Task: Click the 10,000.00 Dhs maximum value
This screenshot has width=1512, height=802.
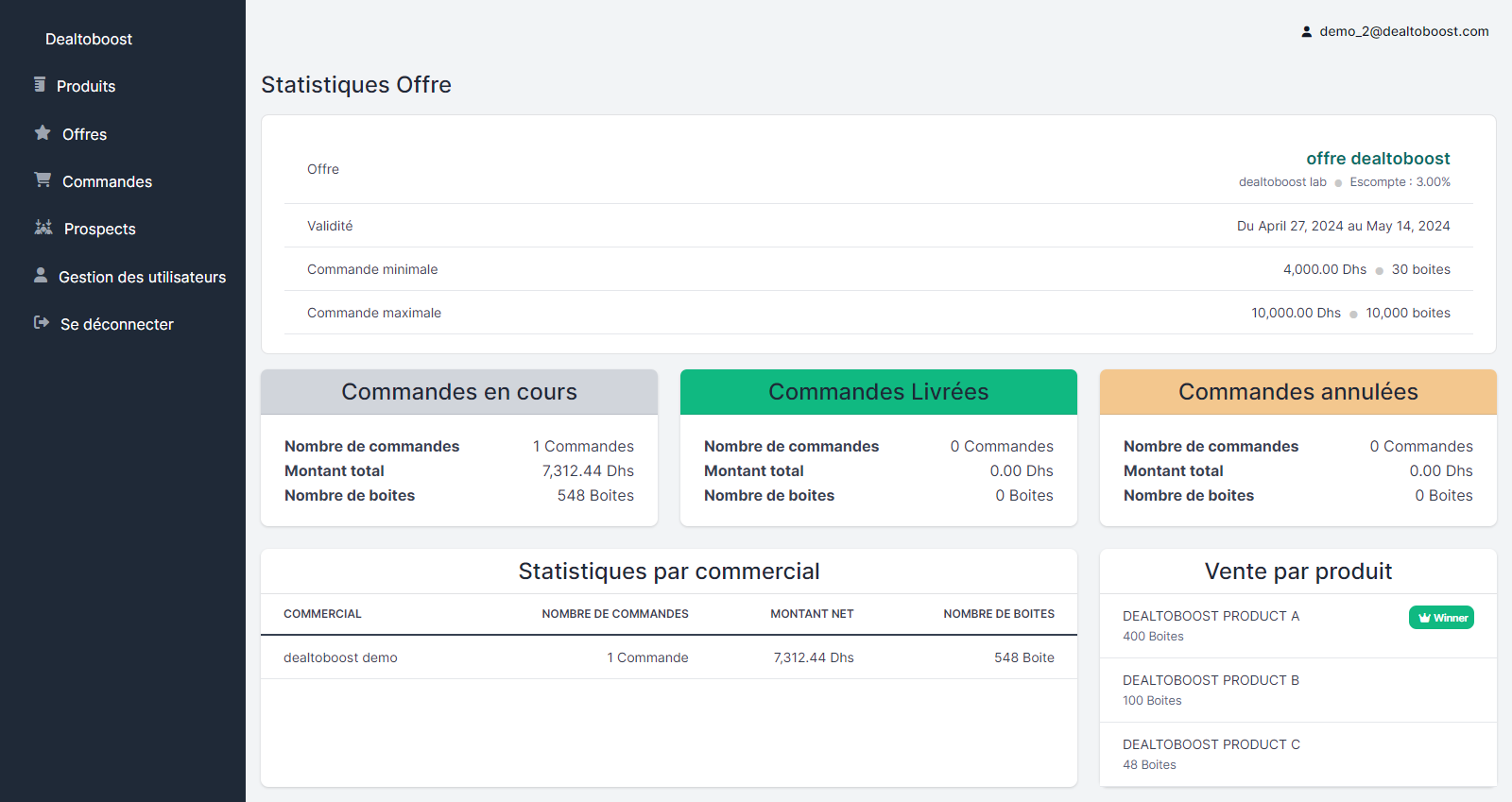Action: pos(1297,313)
